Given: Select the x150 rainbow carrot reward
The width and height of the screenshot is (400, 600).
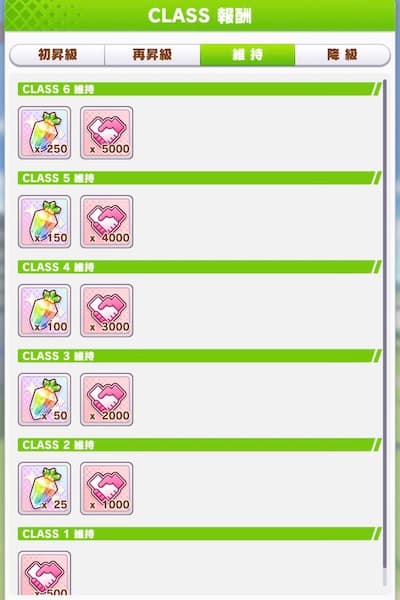Looking at the screenshot, I should coord(44,222).
